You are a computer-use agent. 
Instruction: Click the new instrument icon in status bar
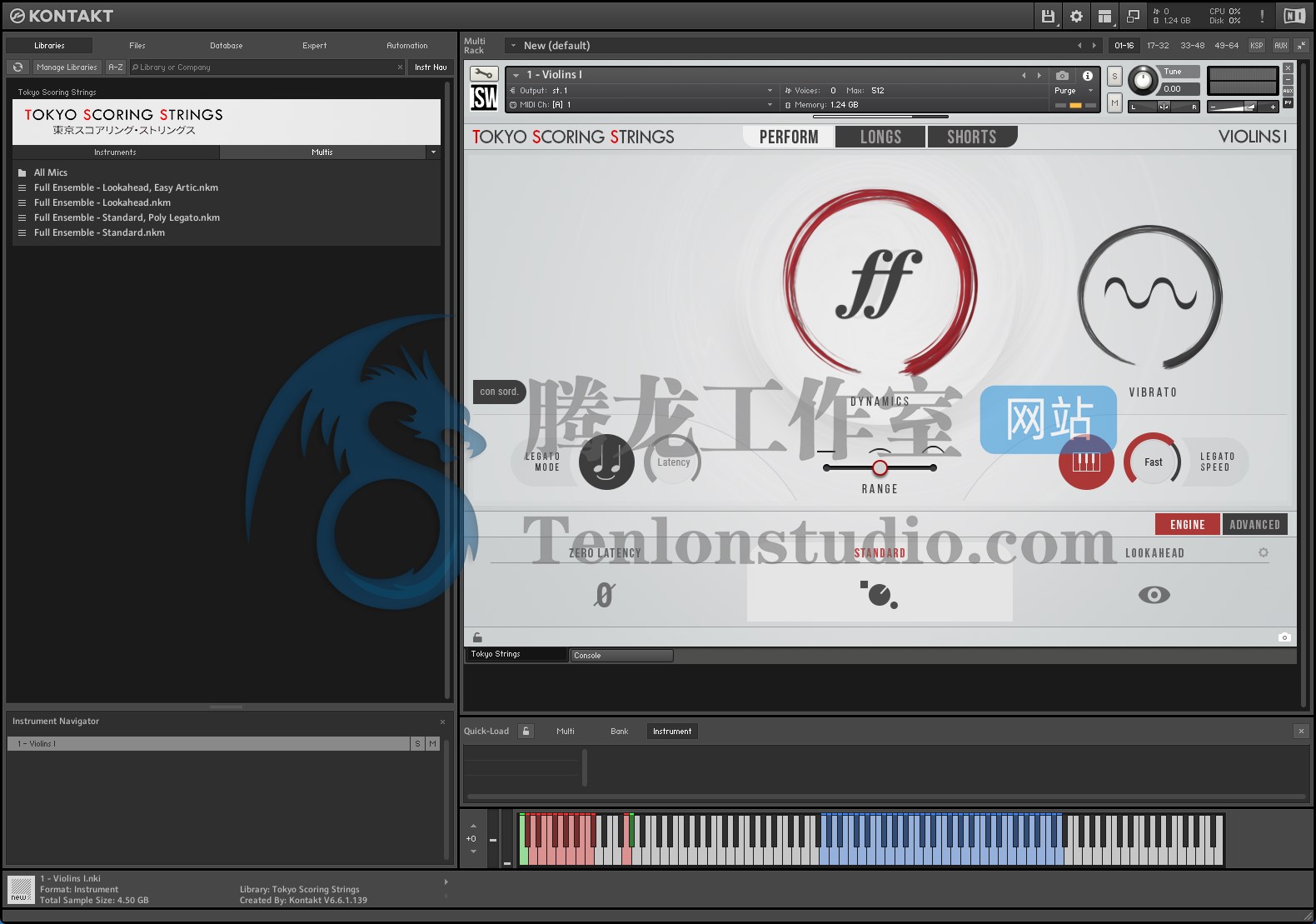21,889
